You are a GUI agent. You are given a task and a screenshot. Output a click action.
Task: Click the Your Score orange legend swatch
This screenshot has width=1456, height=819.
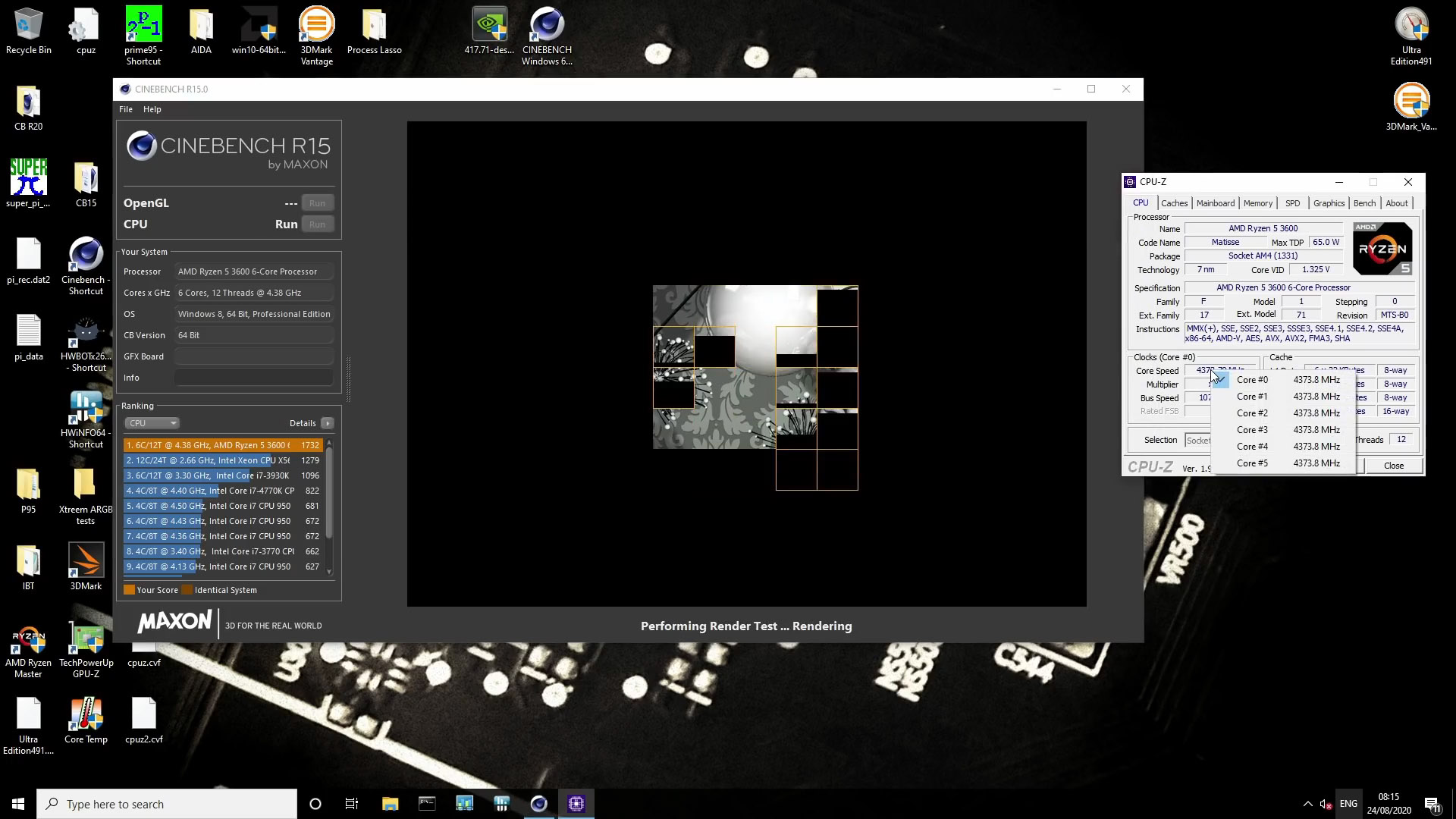click(129, 590)
